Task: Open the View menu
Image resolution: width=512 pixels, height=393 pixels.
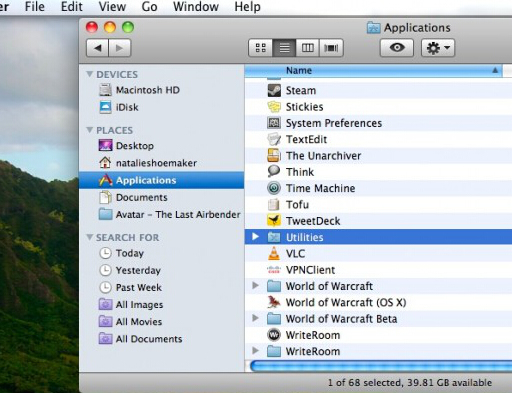Action: point(112,7)
